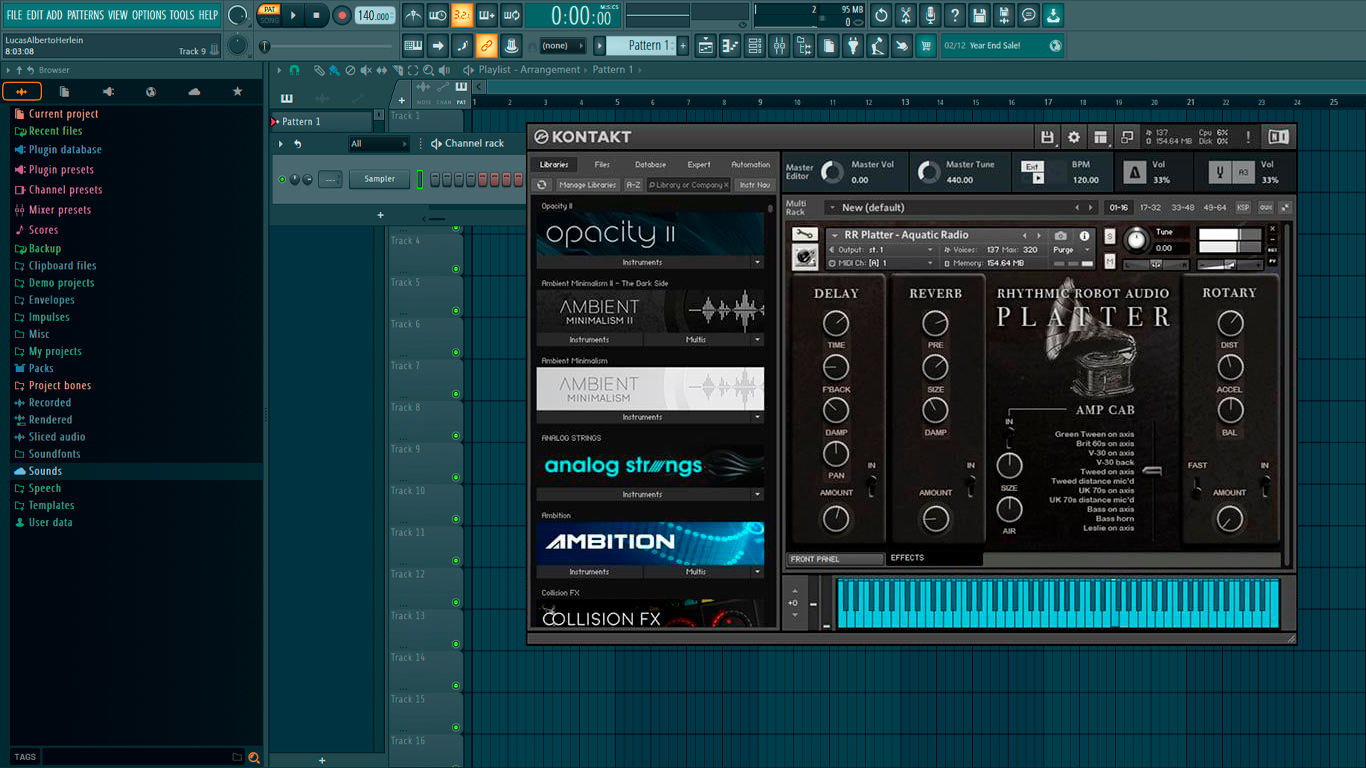Toggle the playlist magnet snap icon
This screenshot has width=1366, height=768.
click(x=294, y=70)
